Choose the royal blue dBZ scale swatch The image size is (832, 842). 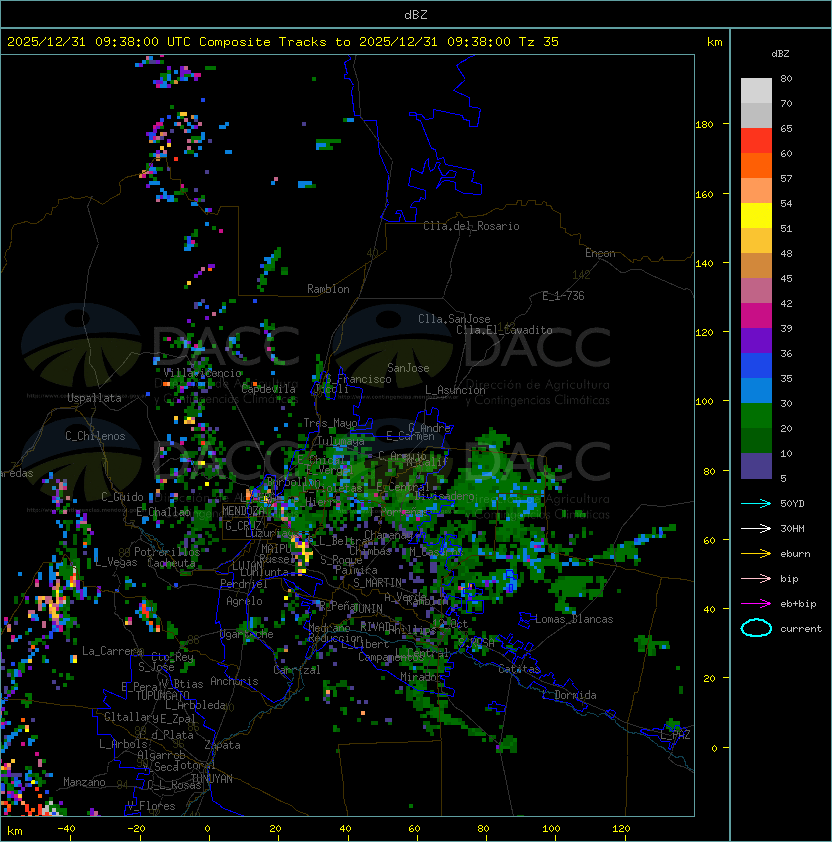tap(756, 366)
